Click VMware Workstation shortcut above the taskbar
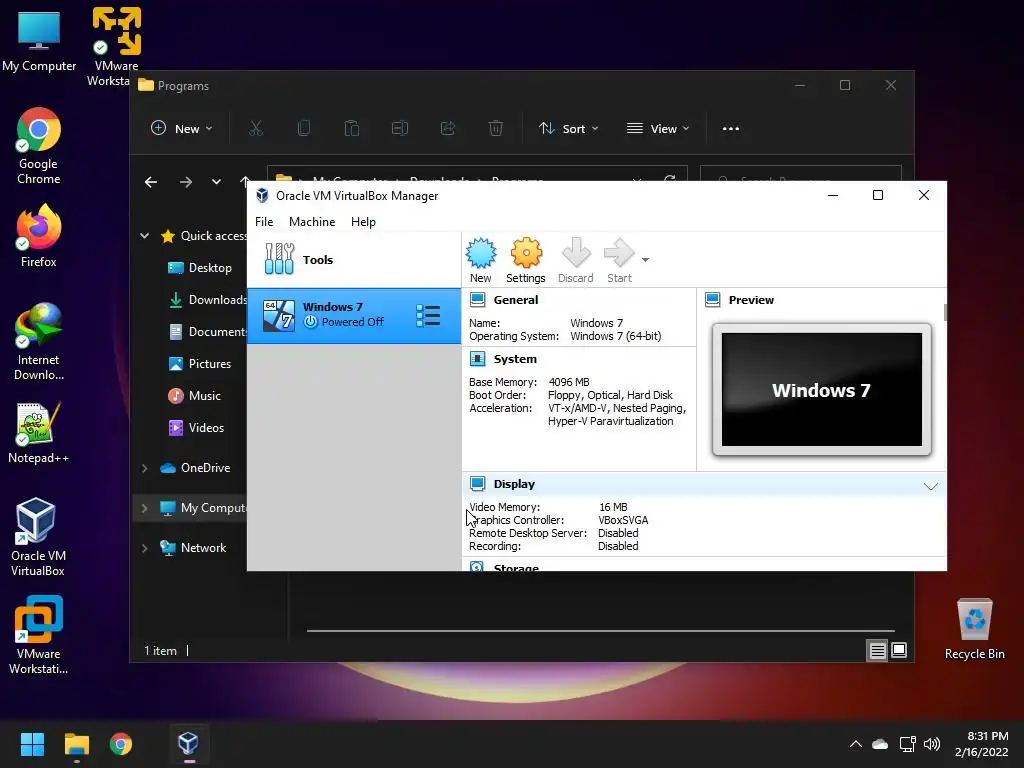 click(39, 635)
